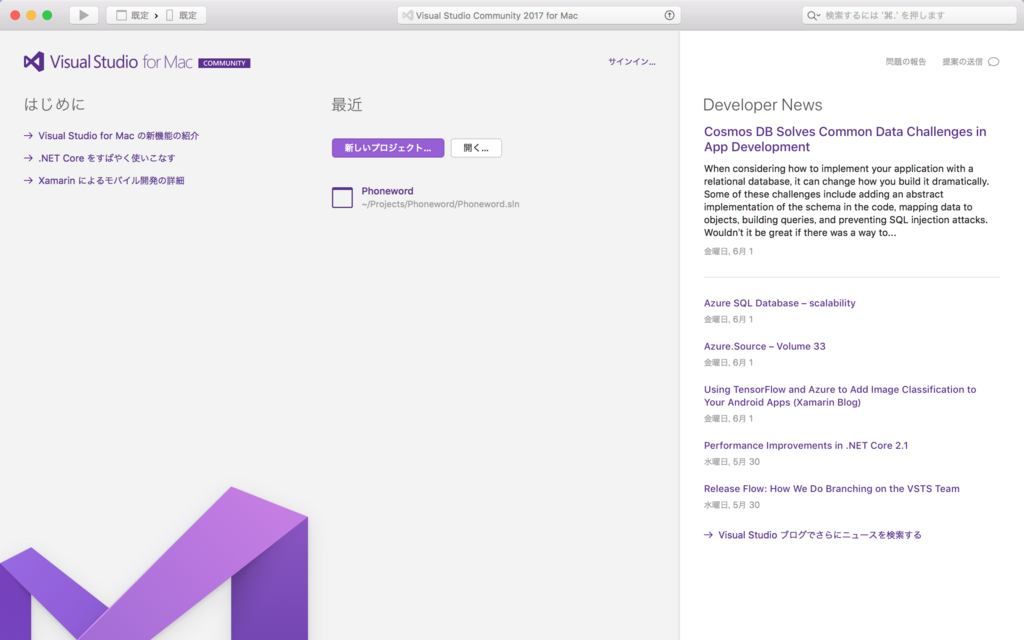Open the build configuration selector 既定
1024x640 pixels.
point(133,15)
